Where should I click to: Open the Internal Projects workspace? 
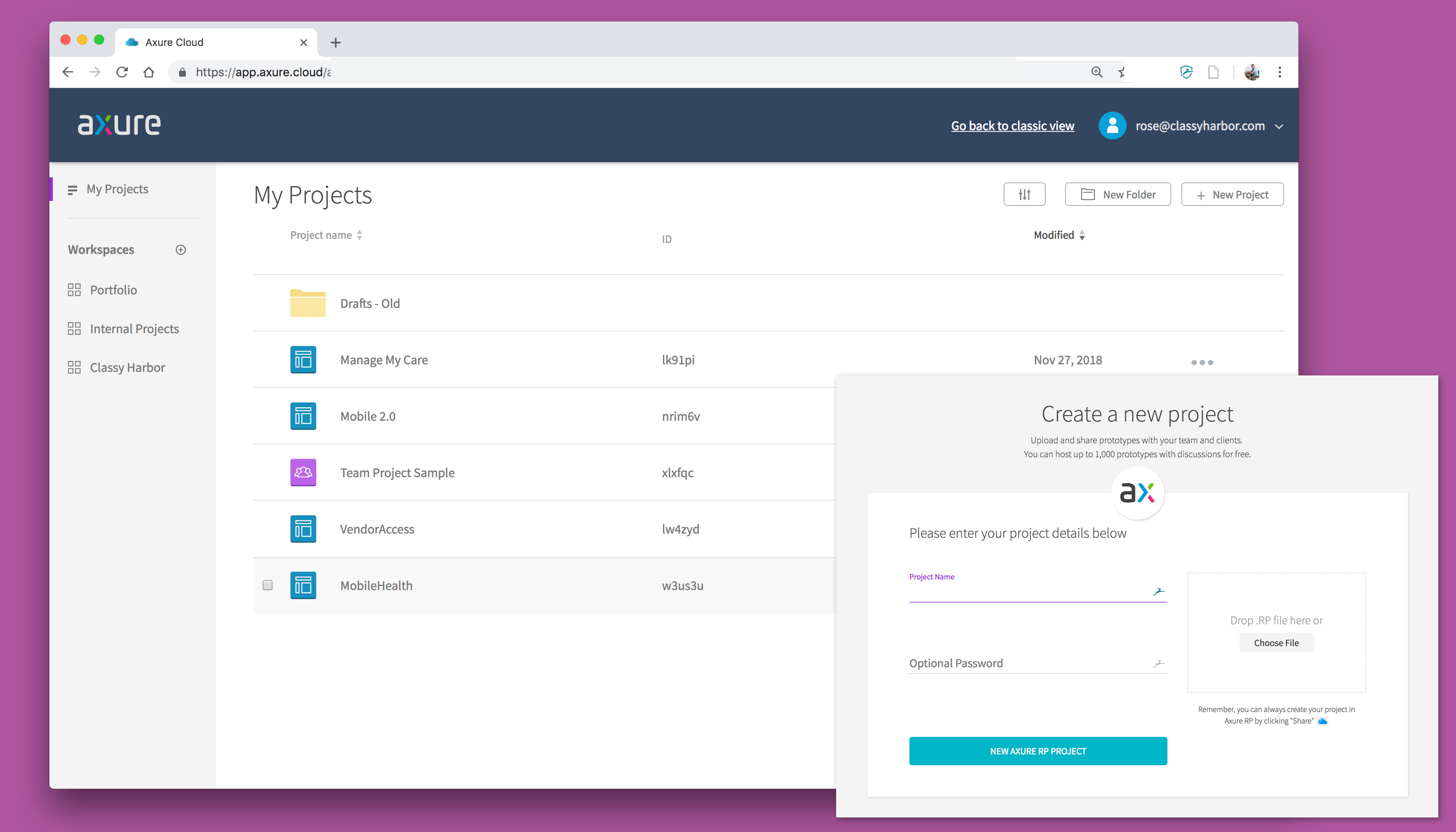coord(134,329)
